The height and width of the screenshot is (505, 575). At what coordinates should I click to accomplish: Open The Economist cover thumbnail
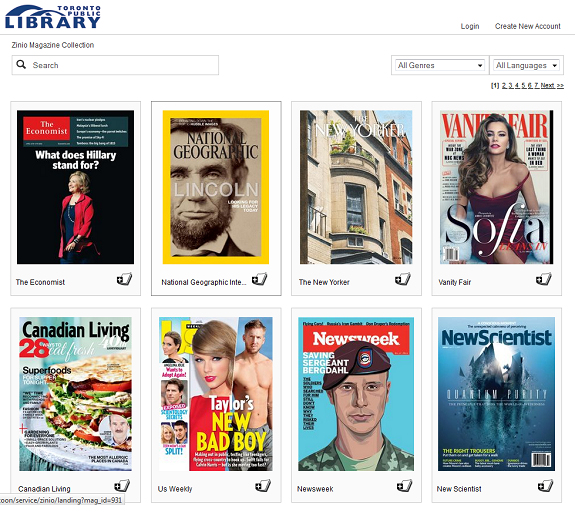tap(75, 187)
